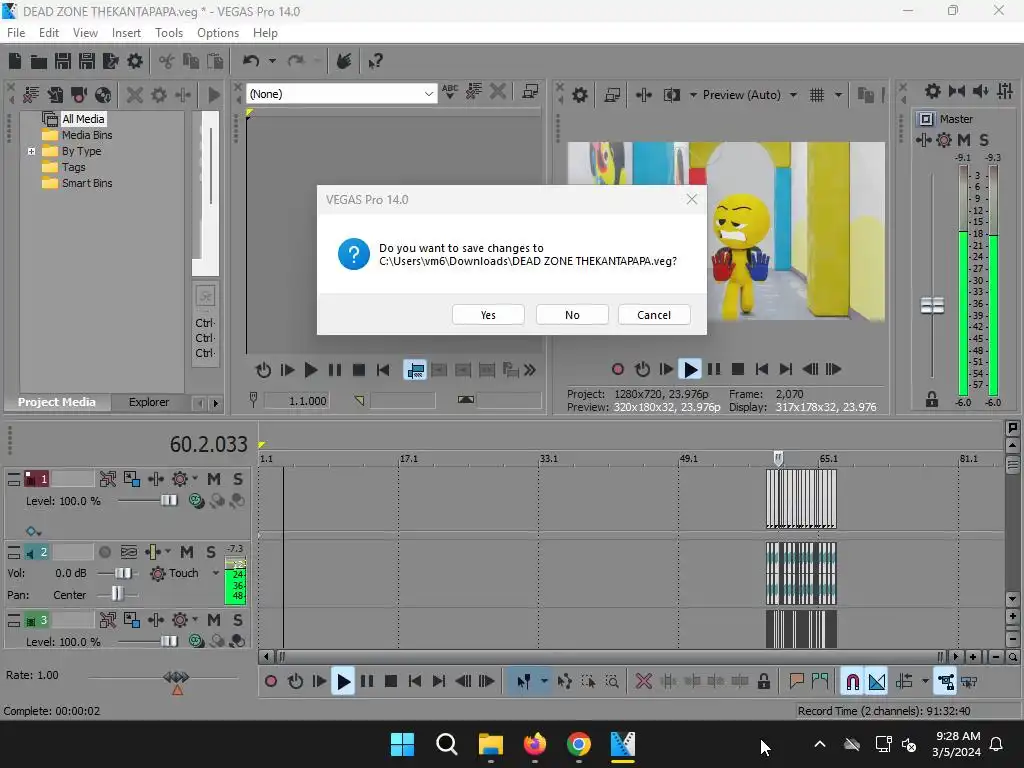This screenshot has height=768, width=1024.
Task: Click the Undo arrow icon
Action: [x=251, y=61]
